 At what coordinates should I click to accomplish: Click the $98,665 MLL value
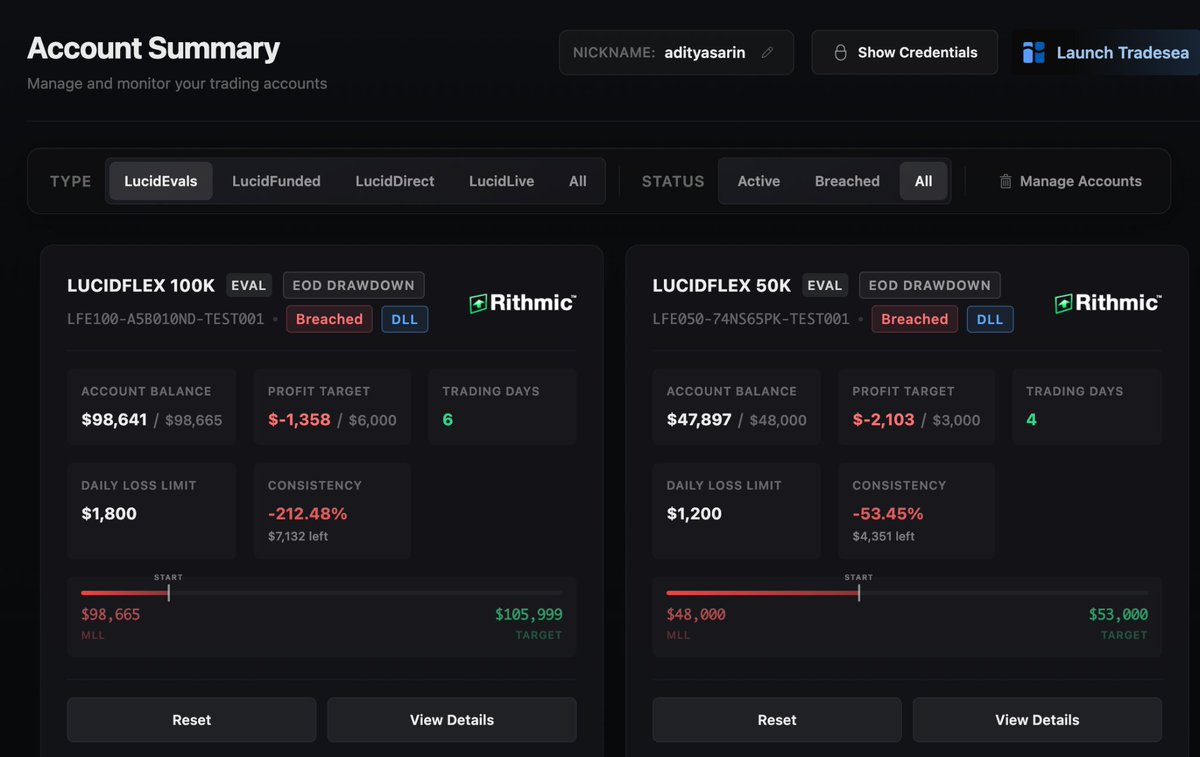[111, 615]
